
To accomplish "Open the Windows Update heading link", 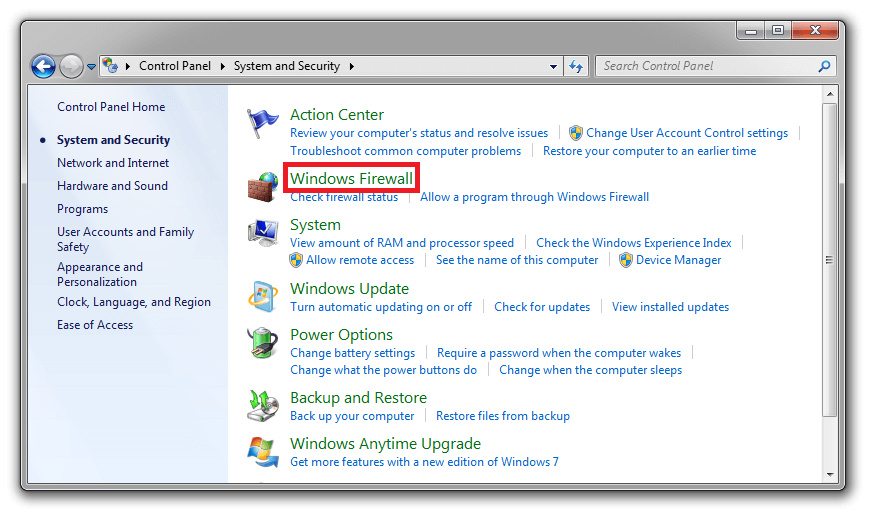I will coord(349,288).
